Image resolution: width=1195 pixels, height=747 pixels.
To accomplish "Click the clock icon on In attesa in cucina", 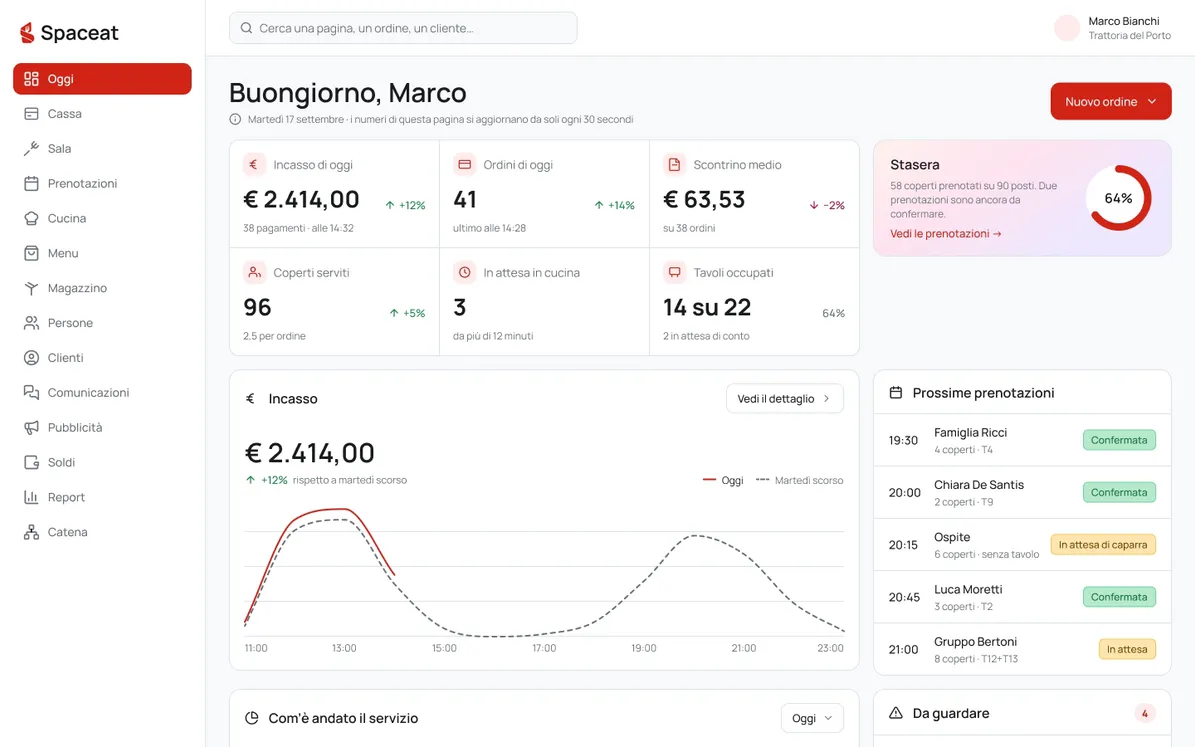I will (x=464, y=272).
